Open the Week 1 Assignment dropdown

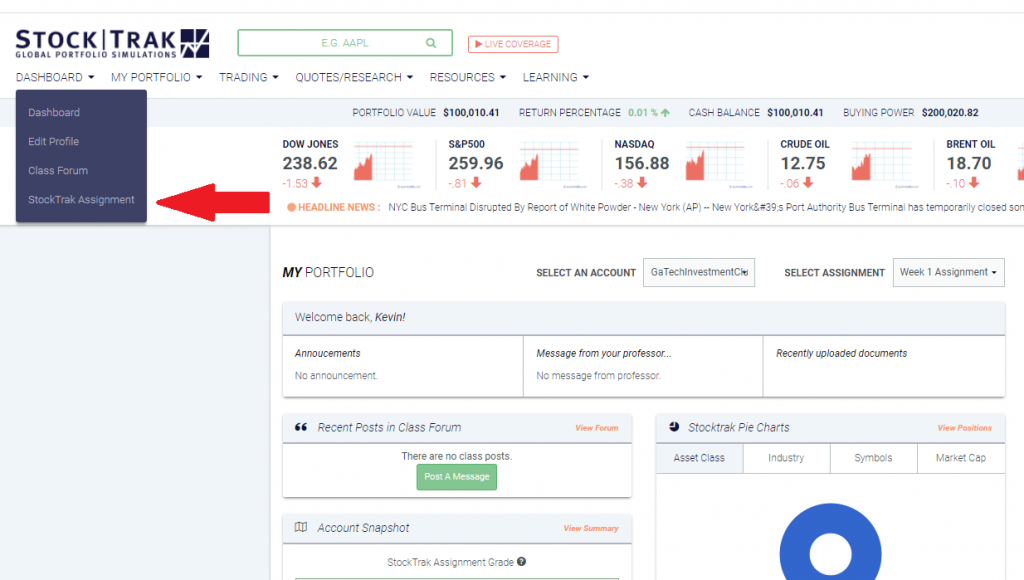point(948,272)
